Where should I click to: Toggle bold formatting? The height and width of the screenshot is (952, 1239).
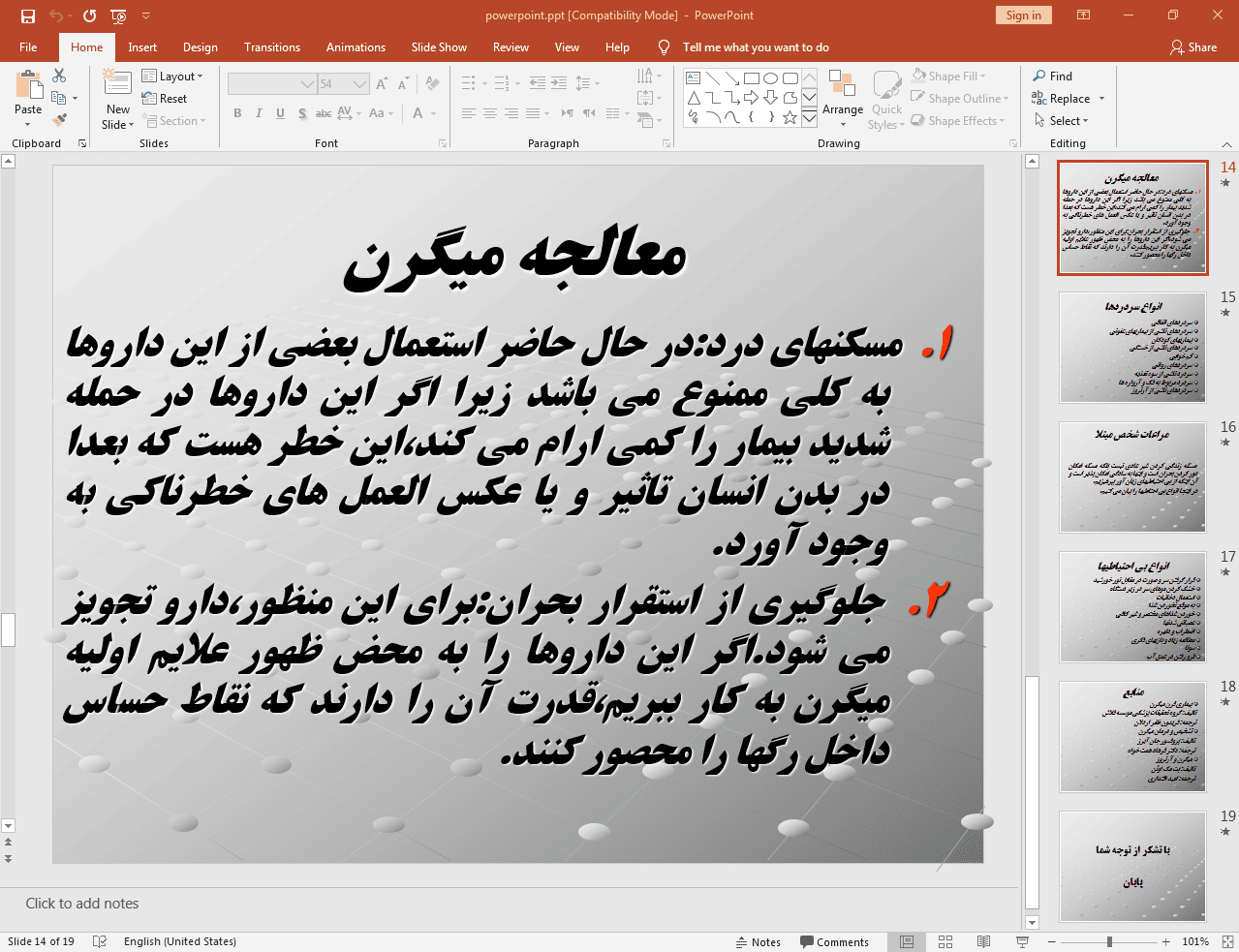236,113
